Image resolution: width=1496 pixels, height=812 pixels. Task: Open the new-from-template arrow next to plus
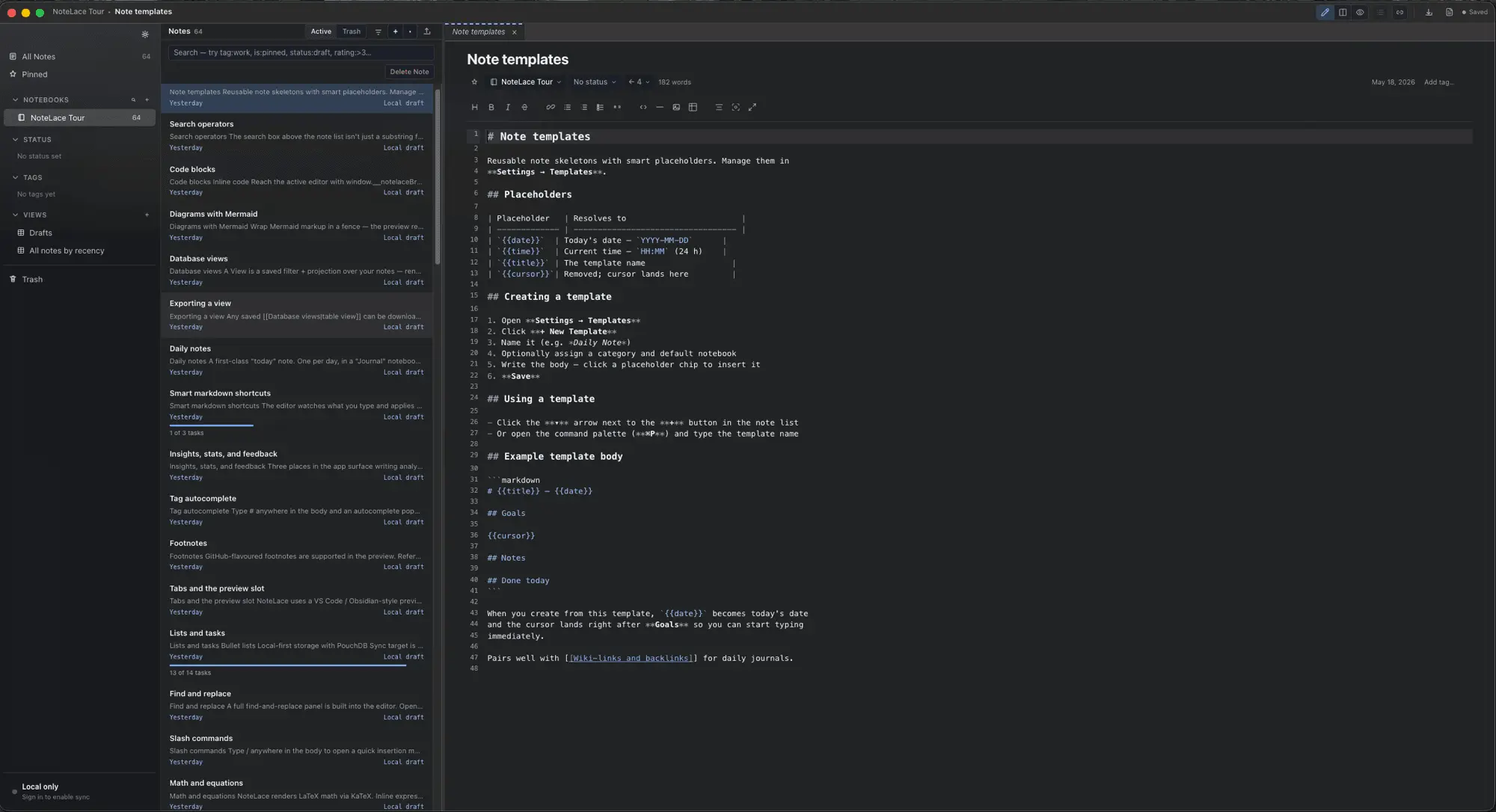(x=410, y=31)
